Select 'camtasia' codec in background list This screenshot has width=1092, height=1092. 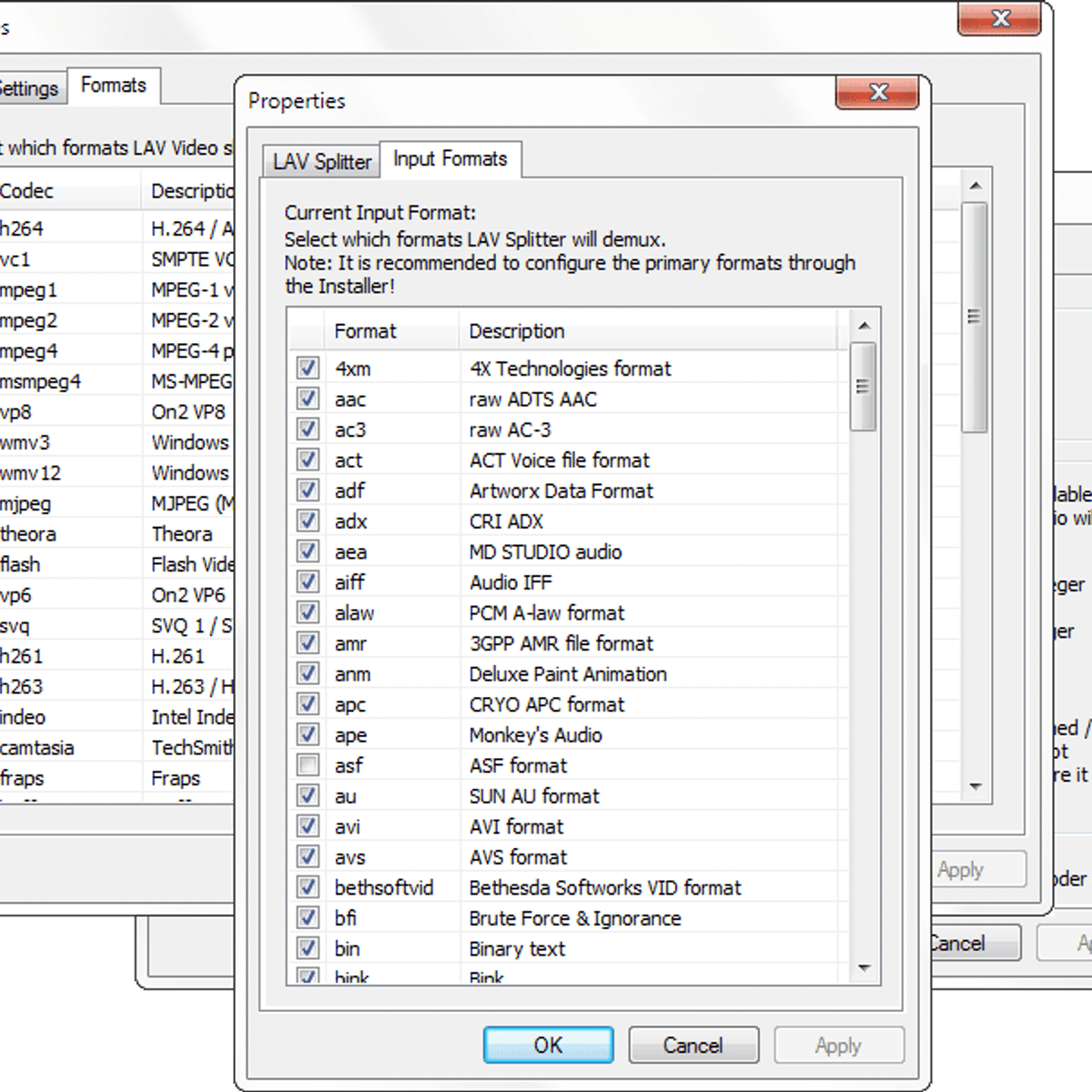[x=37, y=748]
